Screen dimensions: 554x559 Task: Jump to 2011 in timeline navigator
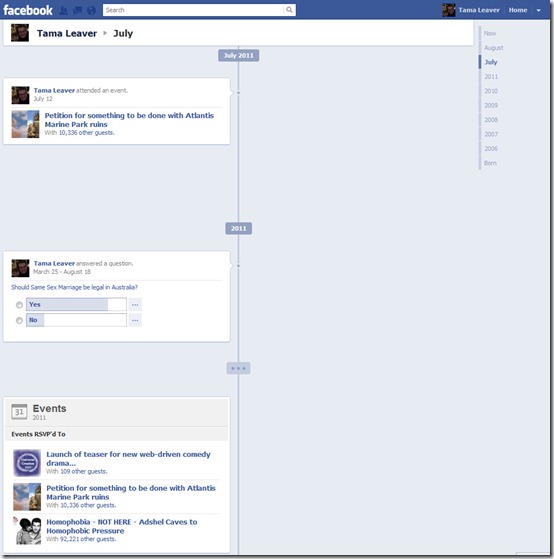[x=491, y=76]
